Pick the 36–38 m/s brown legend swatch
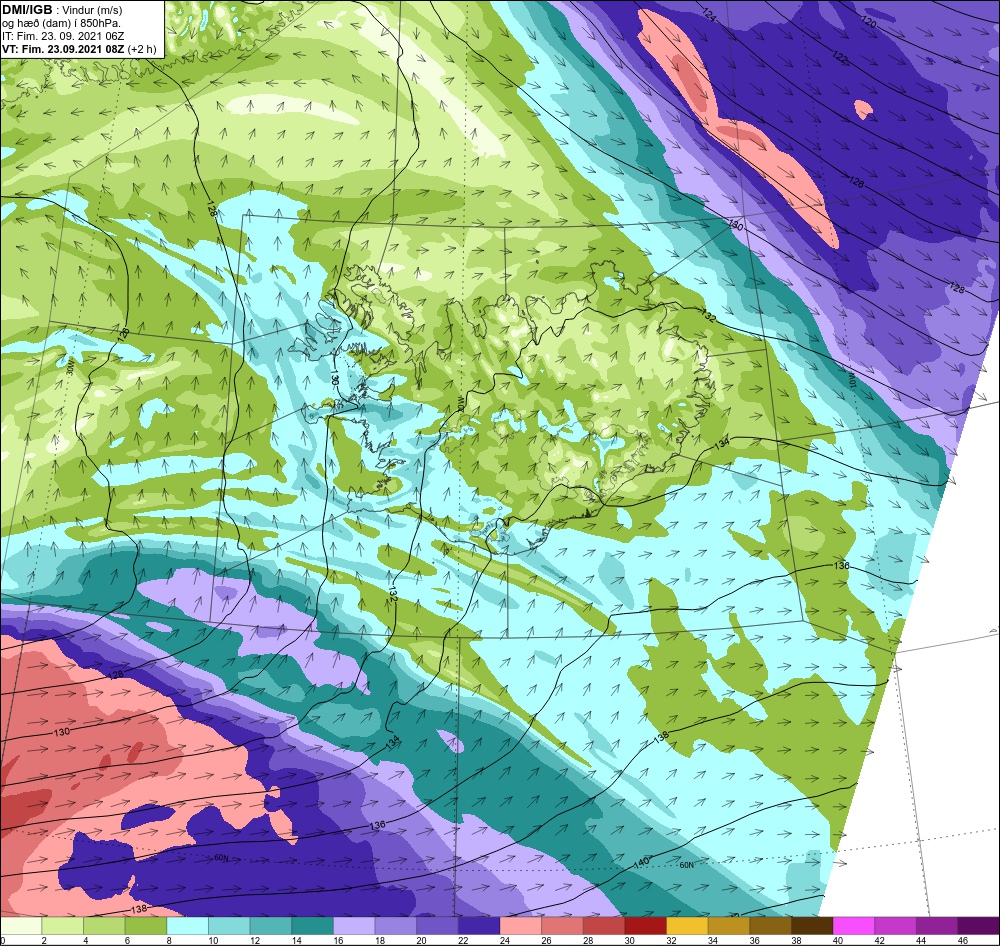Screen dimensions: 1000x946 click(x=771, y=925)
